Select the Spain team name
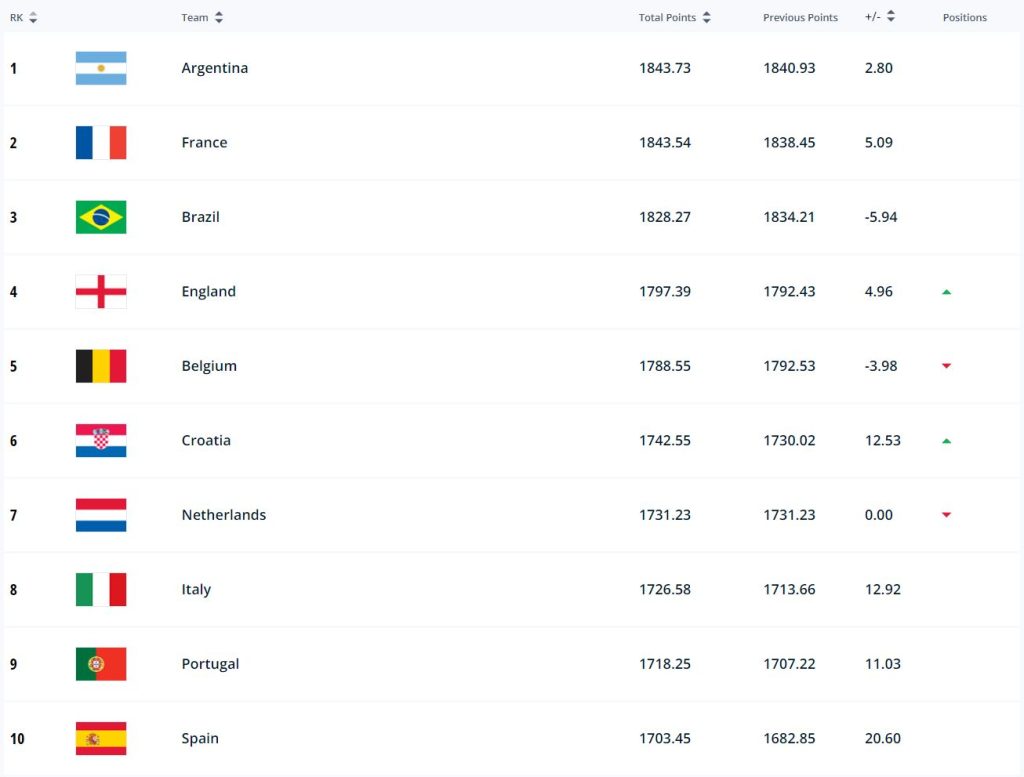1024x777 pixels. [200, 739]
